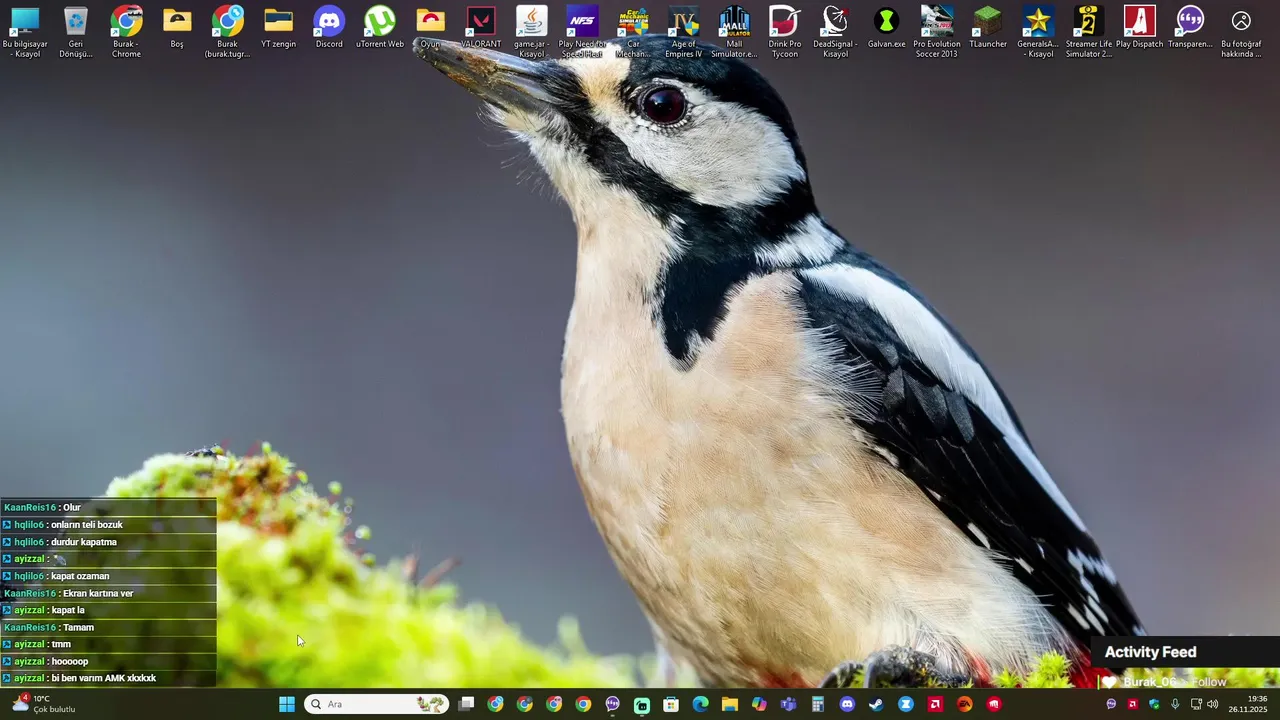Select the GeneralsA... shortcut icon
The height and width of the screenshot is (720, 1280).
point(1038,32)
